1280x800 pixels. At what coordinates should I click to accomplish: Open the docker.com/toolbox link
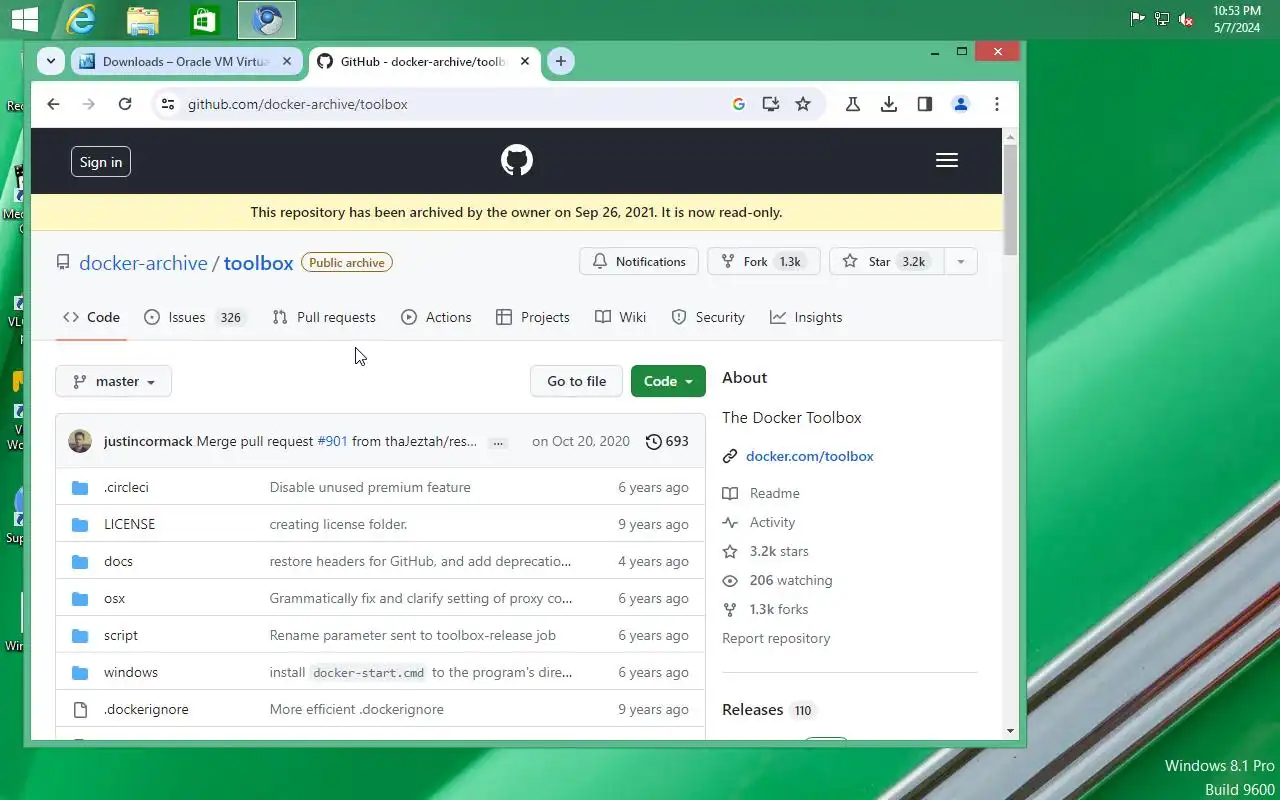click(810, 456)
